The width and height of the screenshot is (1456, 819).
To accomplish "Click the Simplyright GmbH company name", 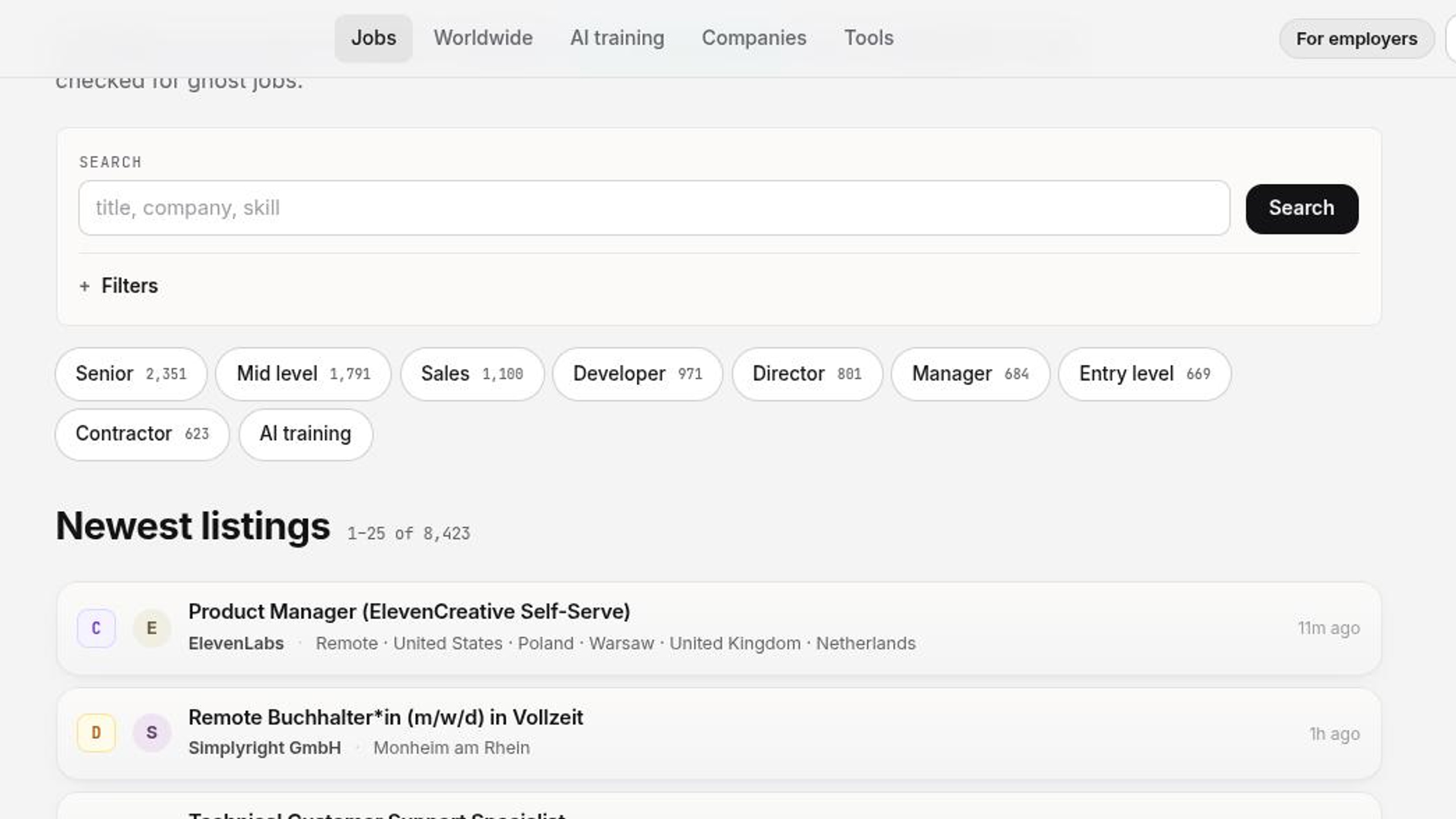I will click(265, 748).
